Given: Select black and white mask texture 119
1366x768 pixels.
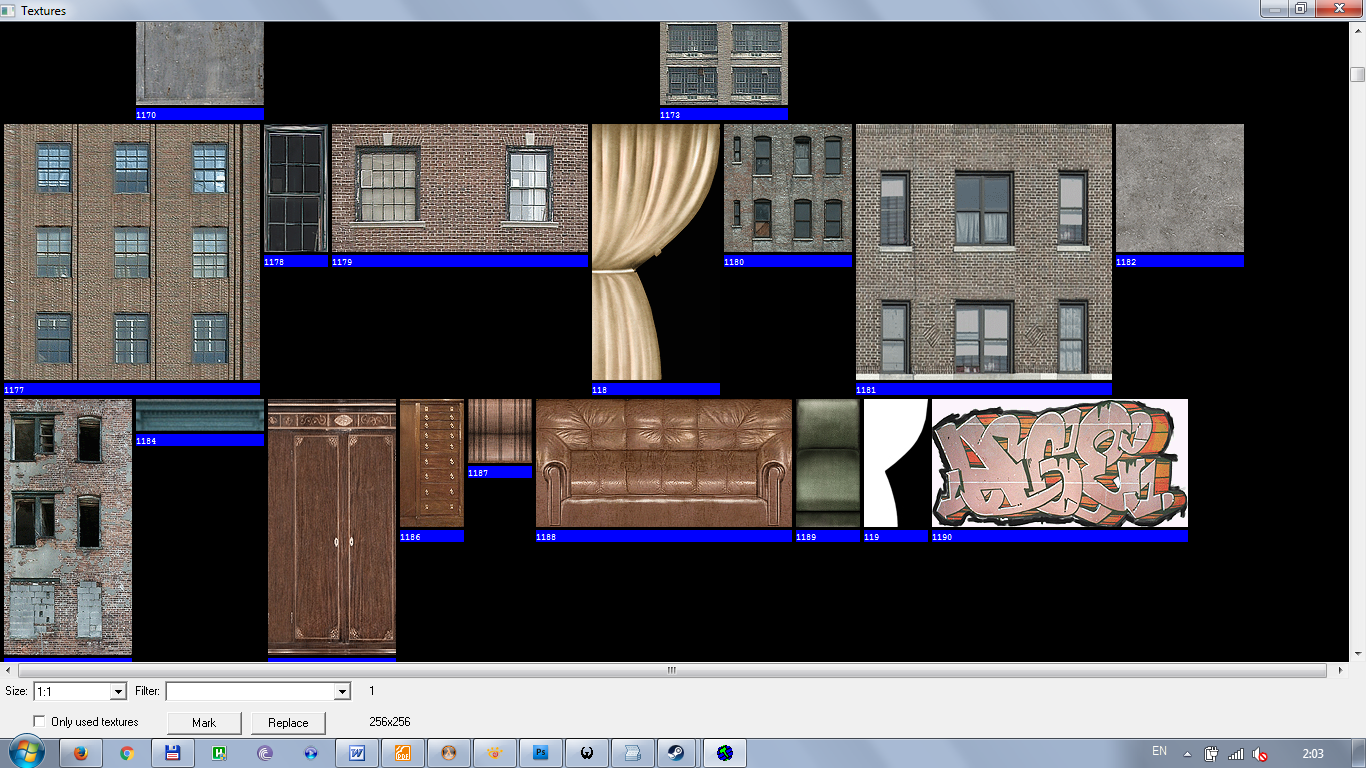Looking at the screenshot, I should pyautogui.click(x=896, y=463).
